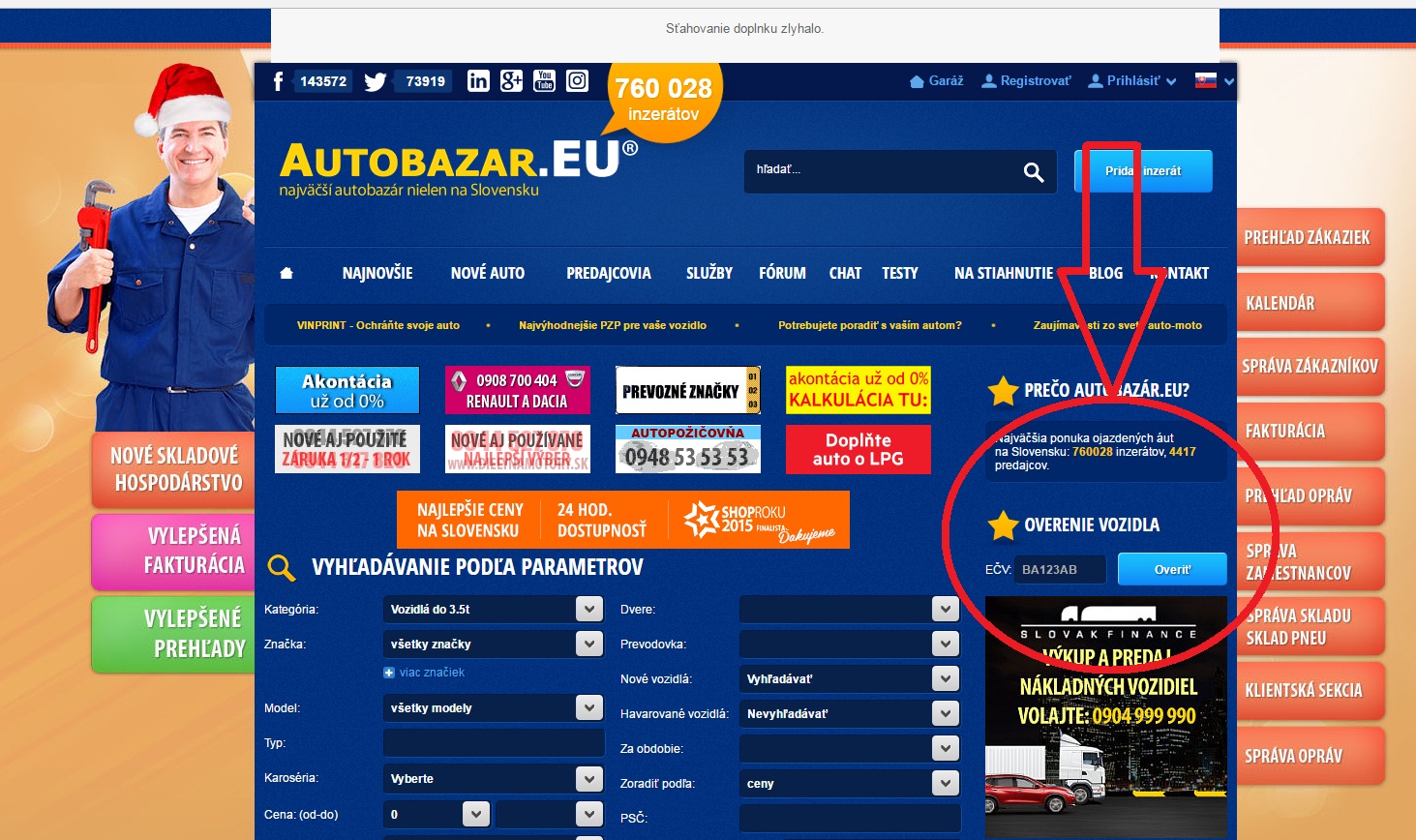Open the YouTube icon
Image resolution: width=1416 pixels, height=840 pixels.
545,81
